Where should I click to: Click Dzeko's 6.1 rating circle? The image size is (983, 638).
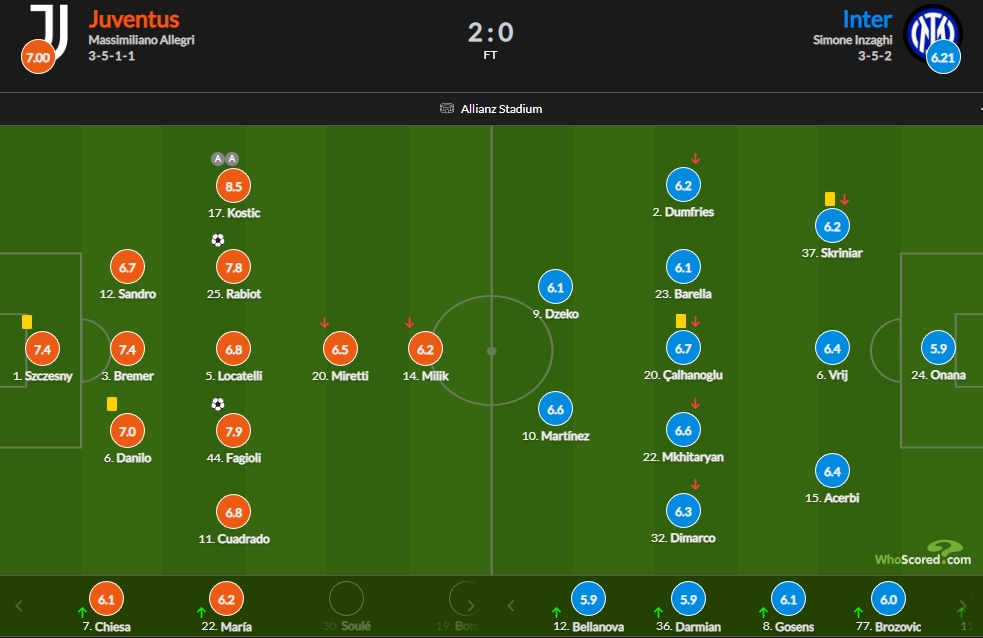[555, 287]
